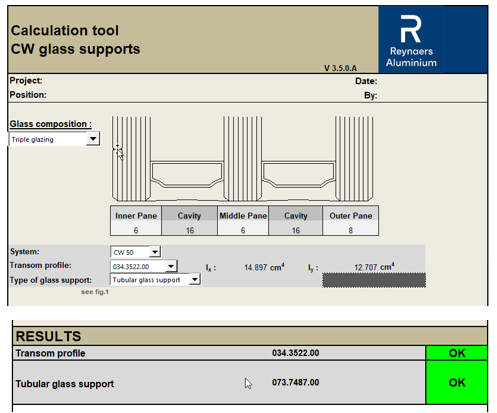Image resolution: width=497 pixels, height=413 pixels.
Task: Click the outer pane in the glazing diagram
Action: [x=354, y=159]
